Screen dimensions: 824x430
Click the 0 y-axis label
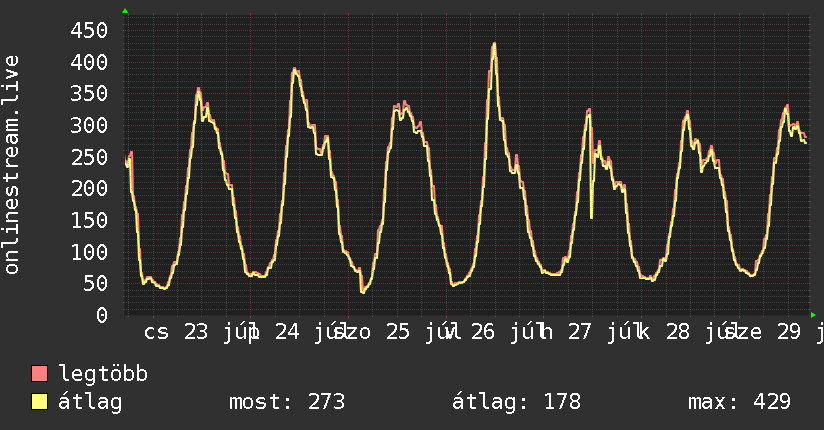[102, 315]
